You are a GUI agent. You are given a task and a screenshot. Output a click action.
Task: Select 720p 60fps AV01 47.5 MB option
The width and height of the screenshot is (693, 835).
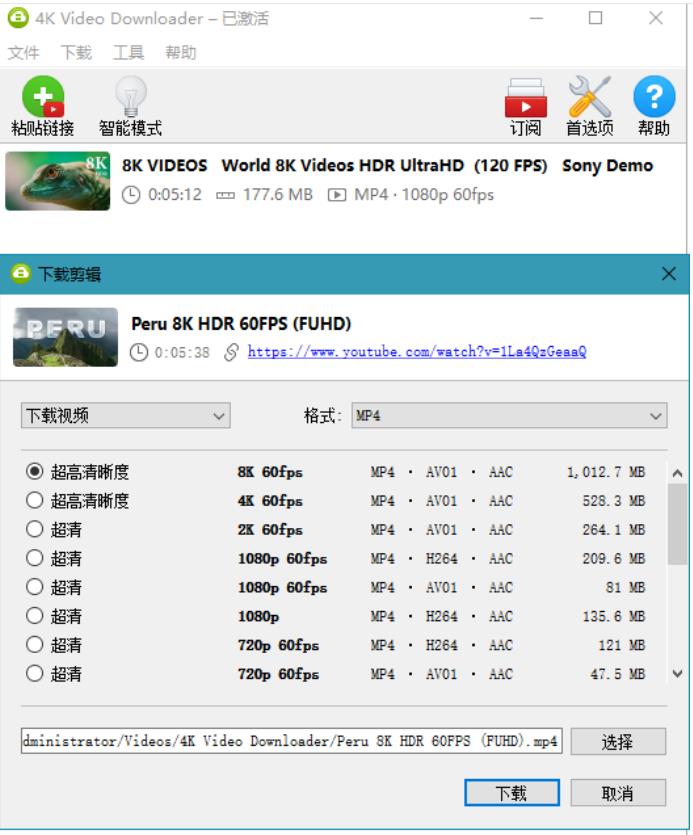tap(34, 674)
